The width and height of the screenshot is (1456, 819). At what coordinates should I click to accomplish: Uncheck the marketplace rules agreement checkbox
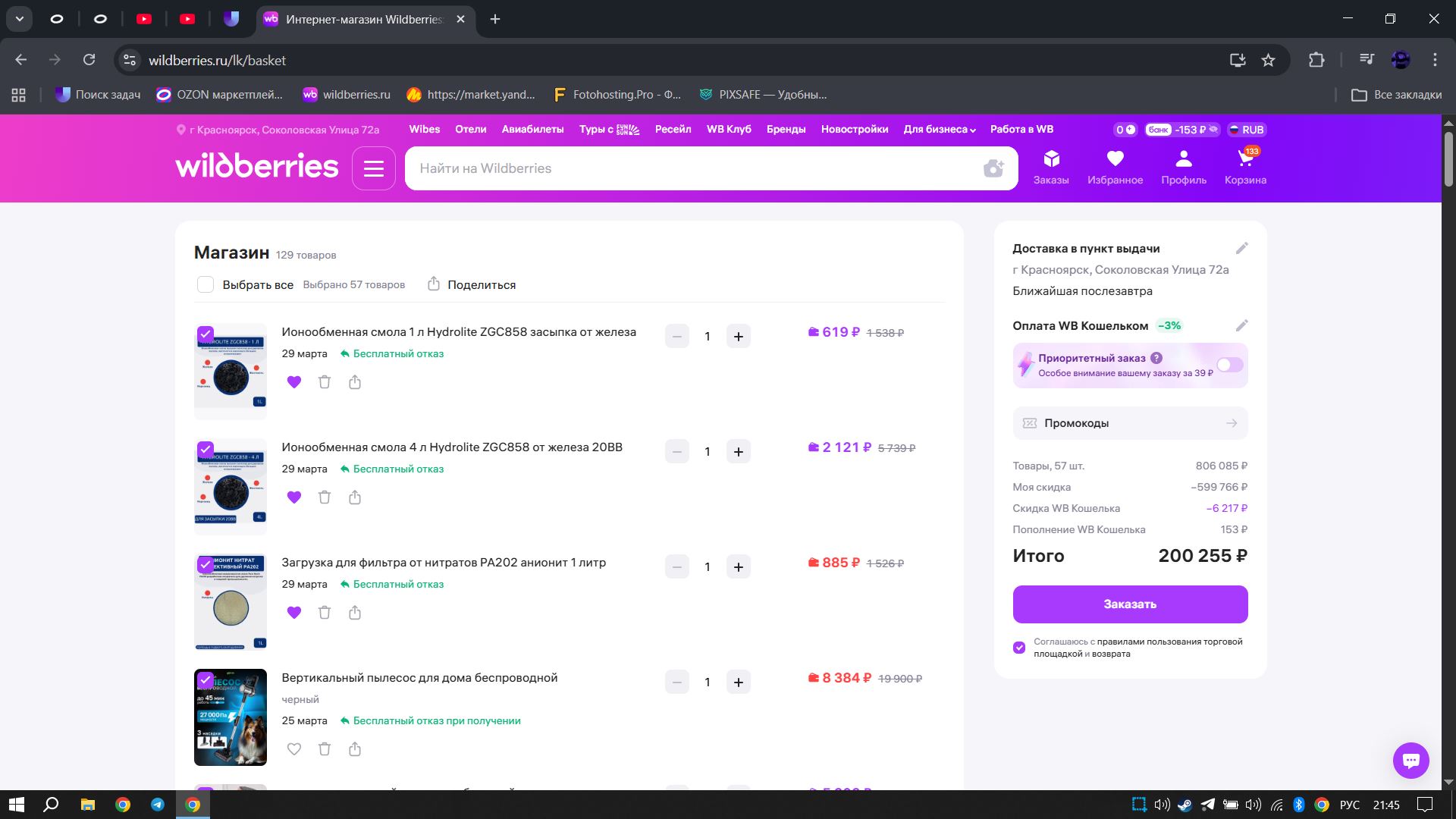[1019, 648]
